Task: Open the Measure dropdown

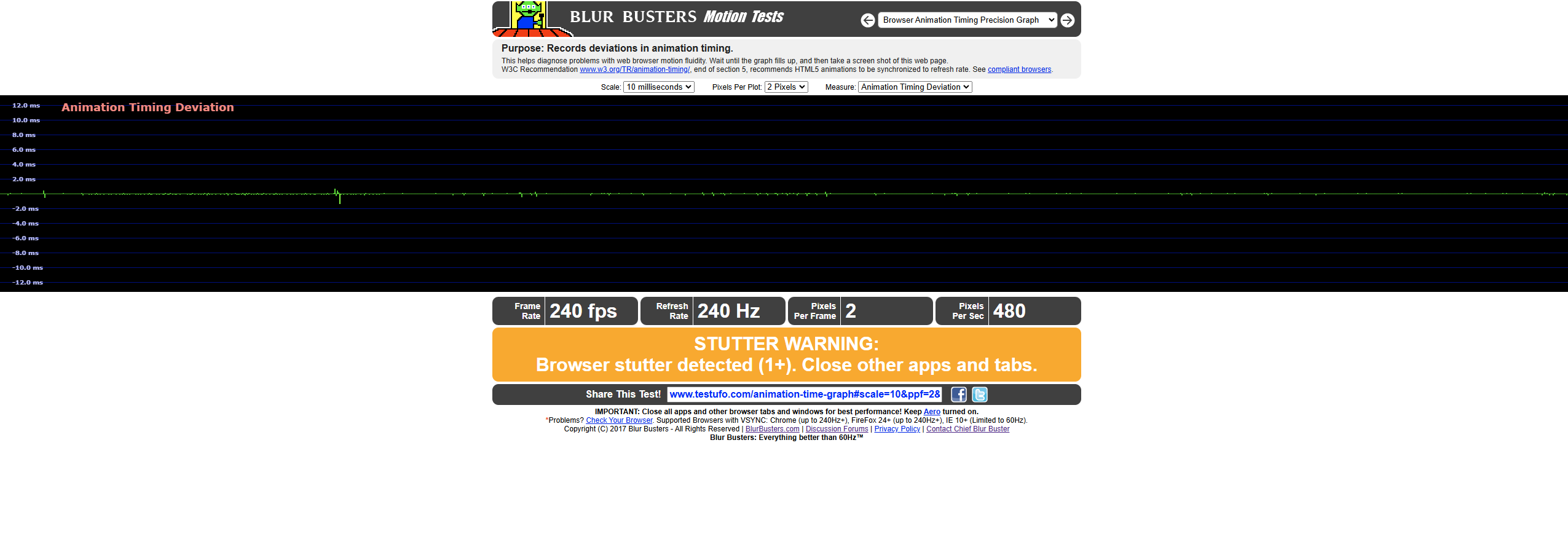Action: click(x=915, y=87)
